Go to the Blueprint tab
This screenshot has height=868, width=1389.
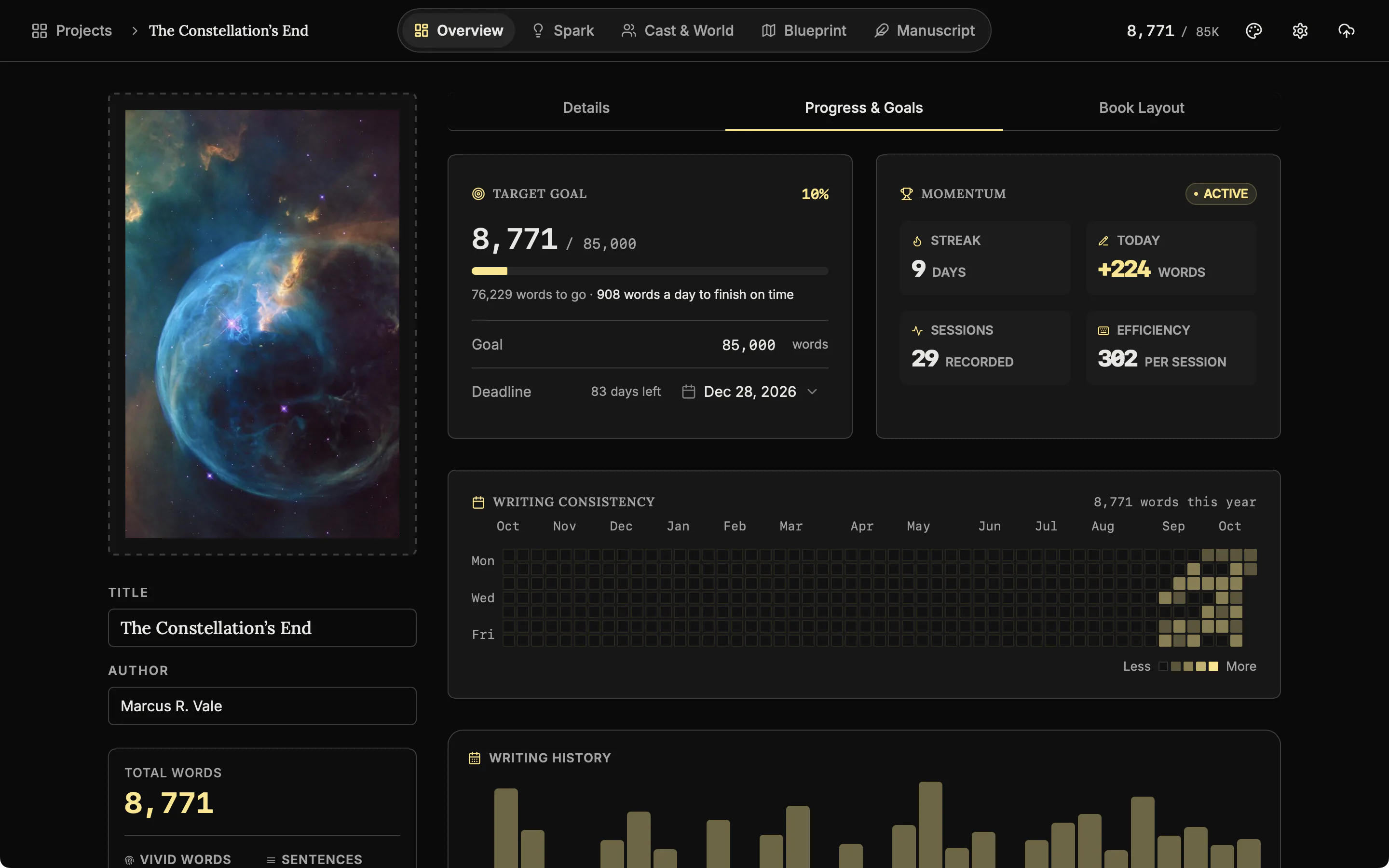(803, 30)
